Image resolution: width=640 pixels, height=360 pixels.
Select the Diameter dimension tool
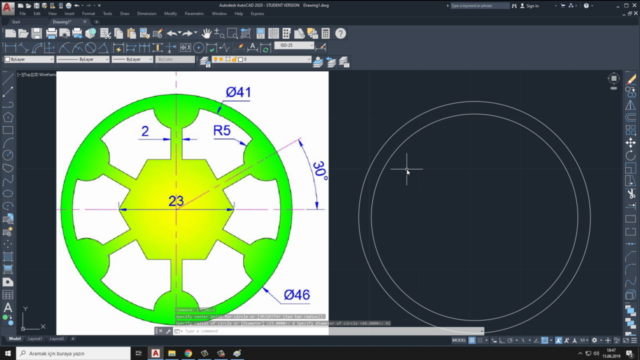(x=90, y=48)
